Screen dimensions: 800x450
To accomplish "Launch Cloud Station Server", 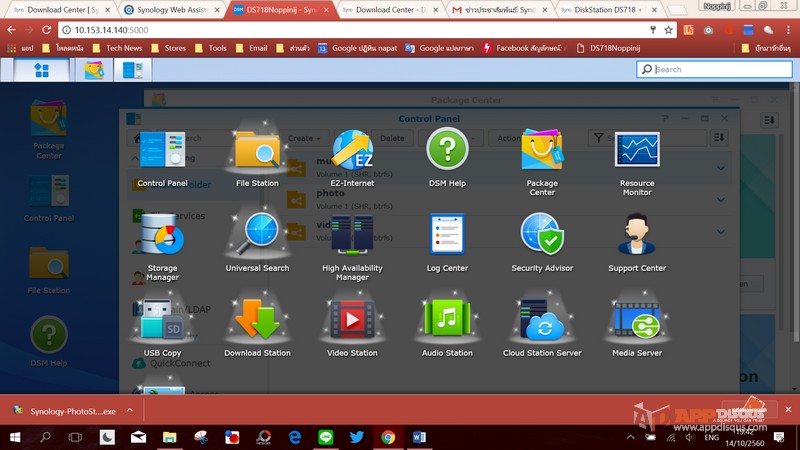I will [542, 328].
